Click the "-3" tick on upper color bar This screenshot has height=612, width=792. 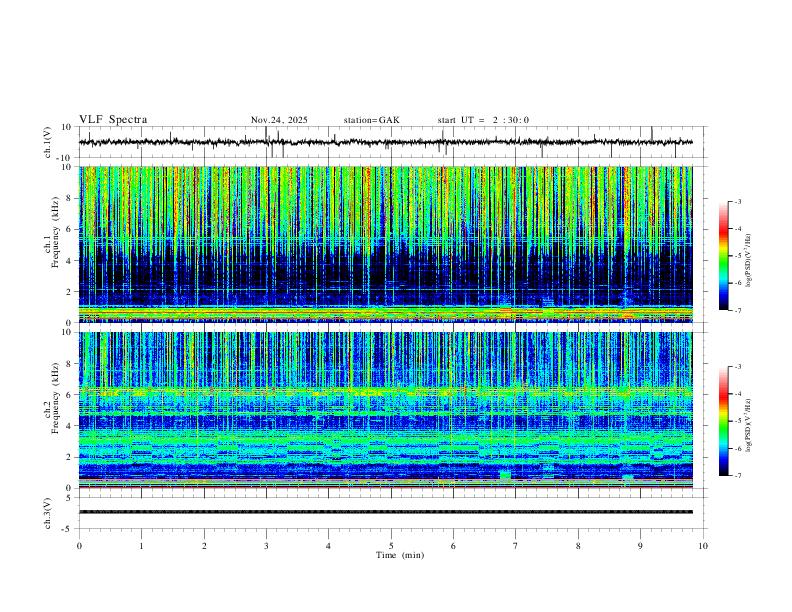pyautogui.click(x=737, y=201)
